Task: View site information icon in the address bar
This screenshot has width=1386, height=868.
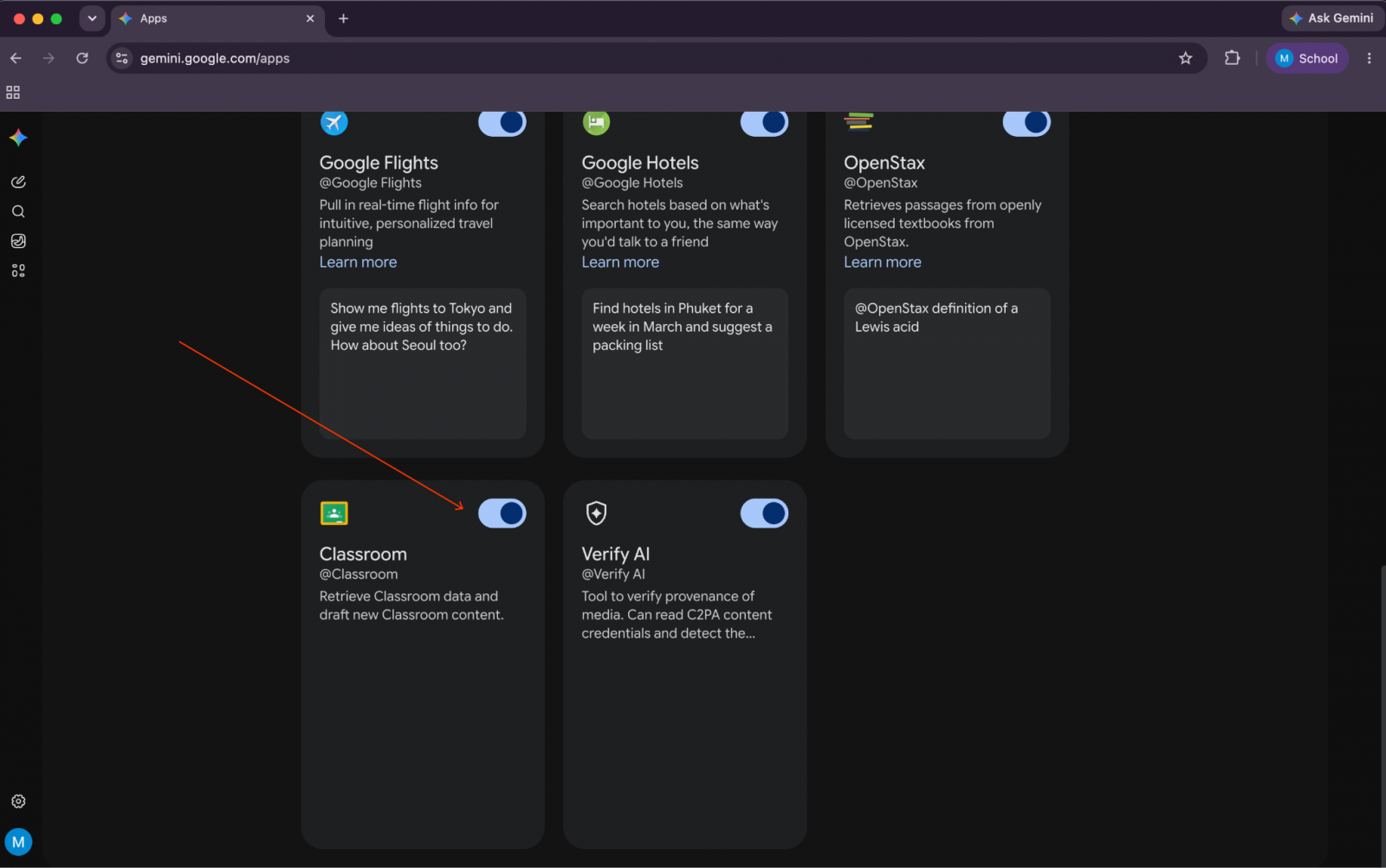Action: (122, 58)
